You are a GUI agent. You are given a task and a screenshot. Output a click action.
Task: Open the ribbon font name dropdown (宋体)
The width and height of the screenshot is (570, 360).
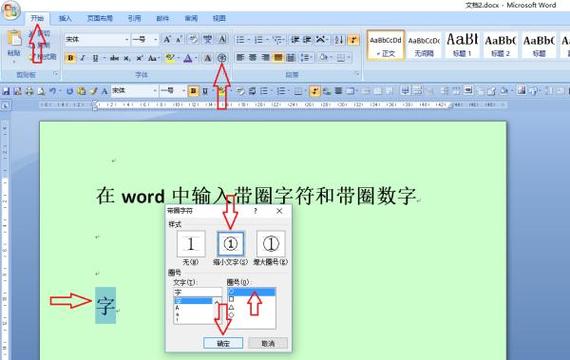[127, 39]
